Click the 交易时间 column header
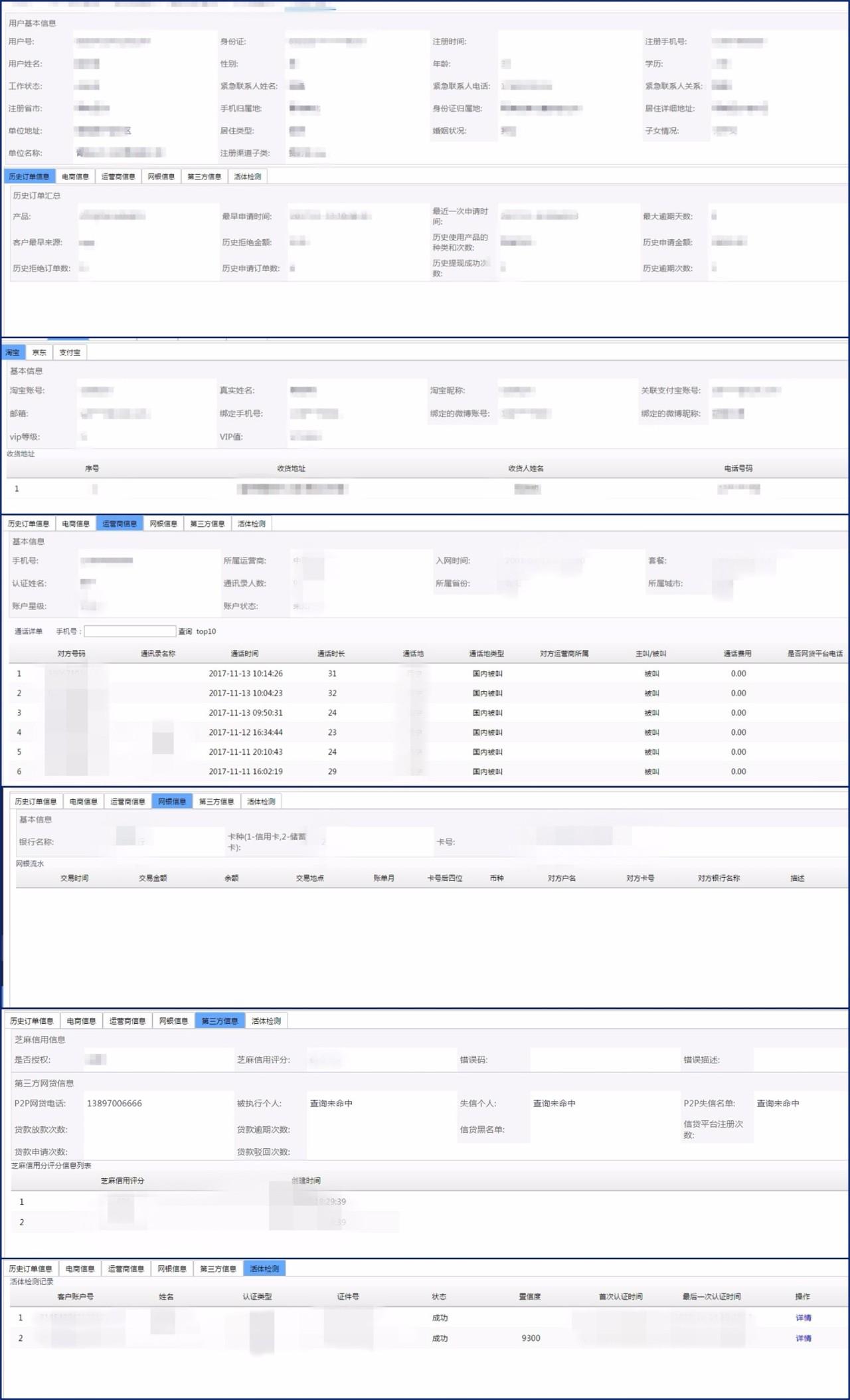Screen dimensions: 850x1400 74,878
